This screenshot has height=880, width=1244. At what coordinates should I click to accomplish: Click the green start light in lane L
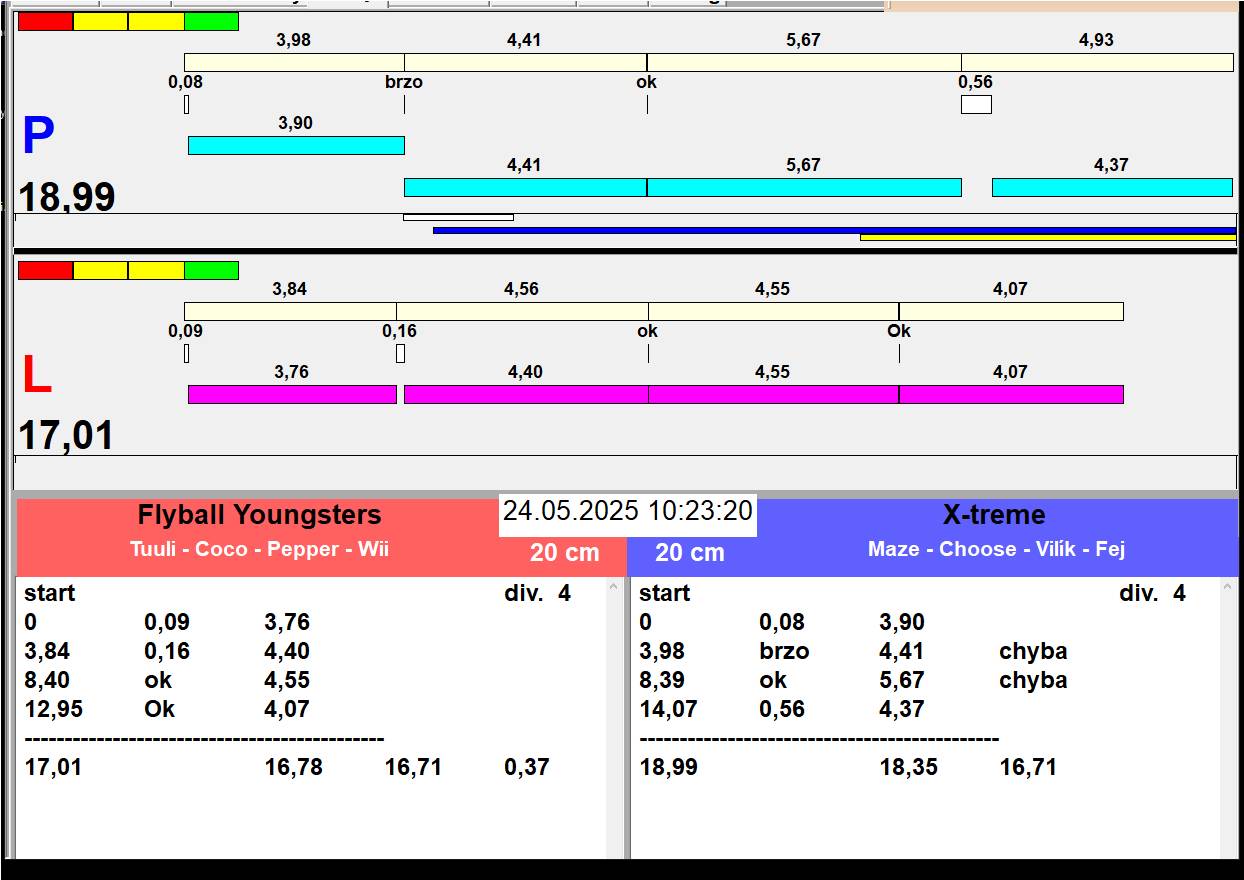click(x=211, y=271)
